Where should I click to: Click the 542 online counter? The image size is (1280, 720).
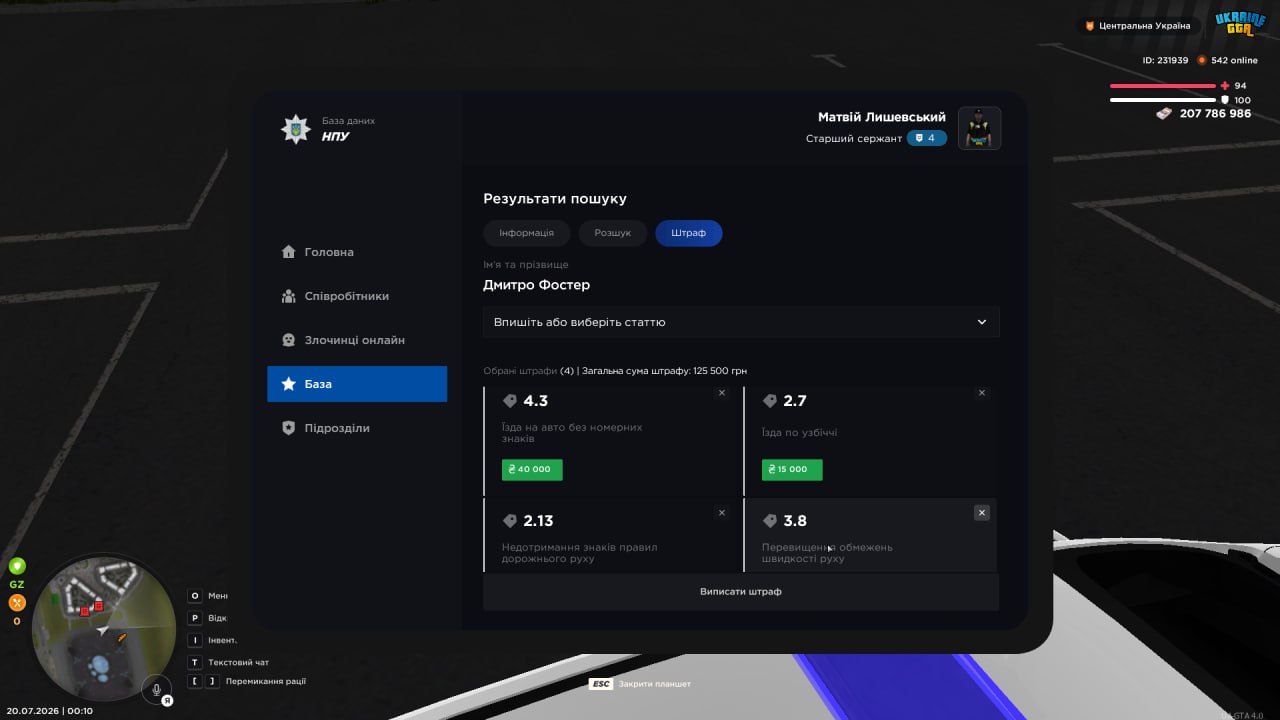pyautogui.click(x=1227, y=60)
